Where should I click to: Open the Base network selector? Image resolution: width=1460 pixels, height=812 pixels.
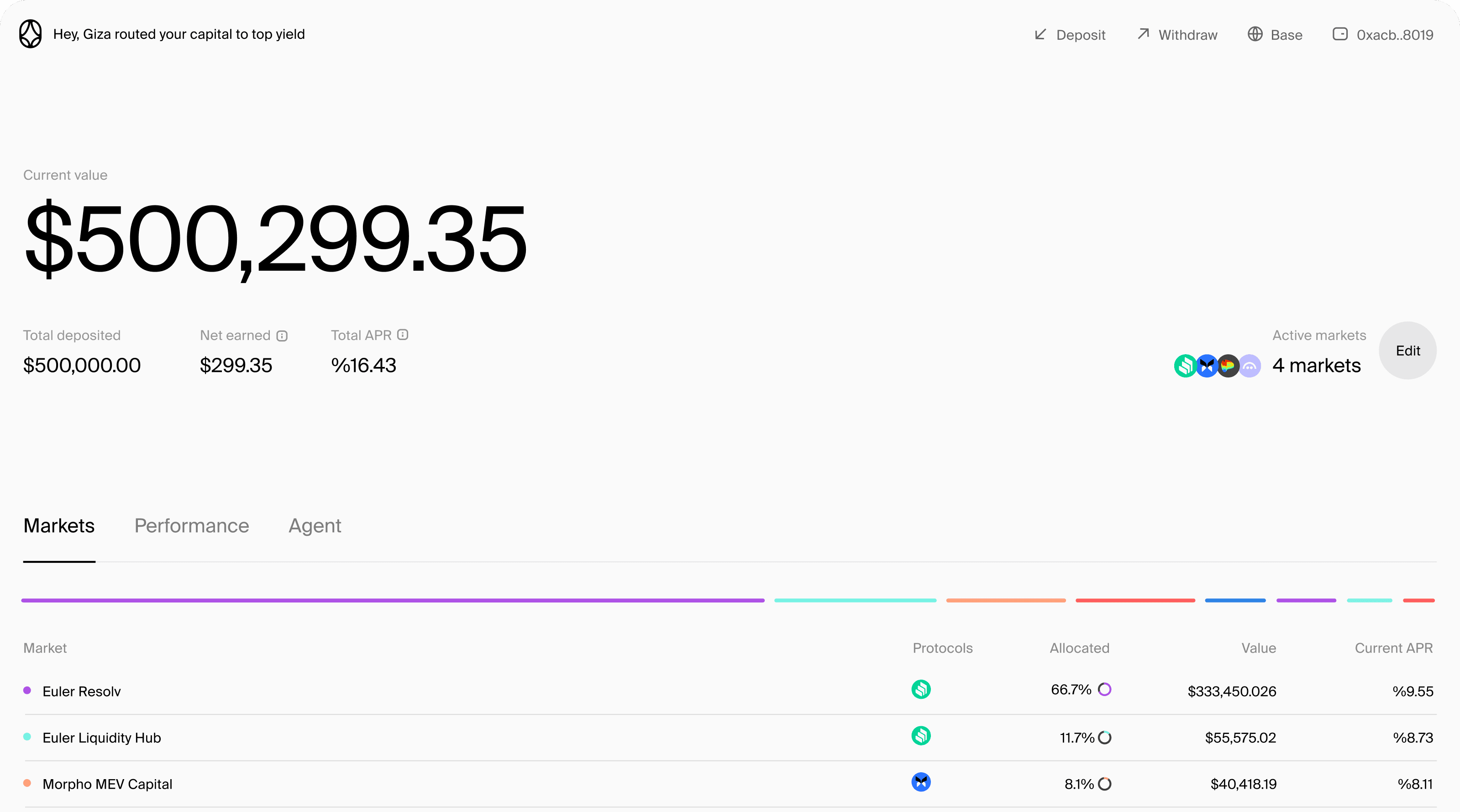tap(1275, 35)
